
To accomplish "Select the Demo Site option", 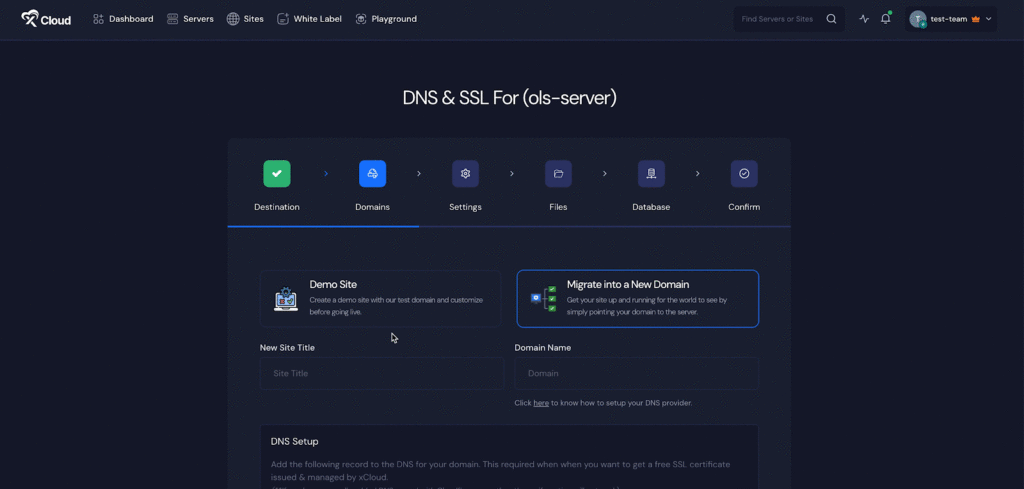I will tap(380, 298).
